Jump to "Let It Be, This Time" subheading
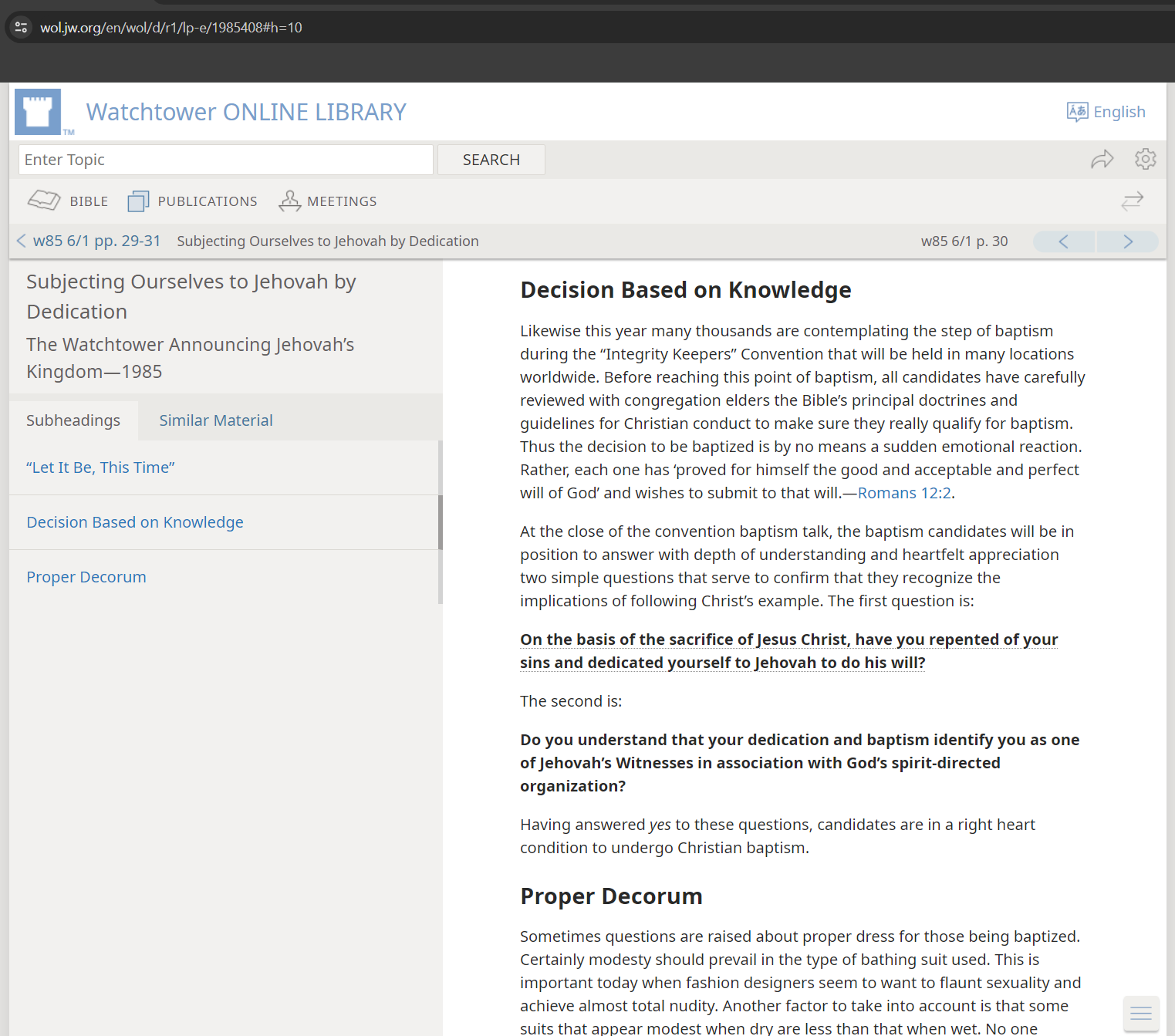 (x=100, y=467)
